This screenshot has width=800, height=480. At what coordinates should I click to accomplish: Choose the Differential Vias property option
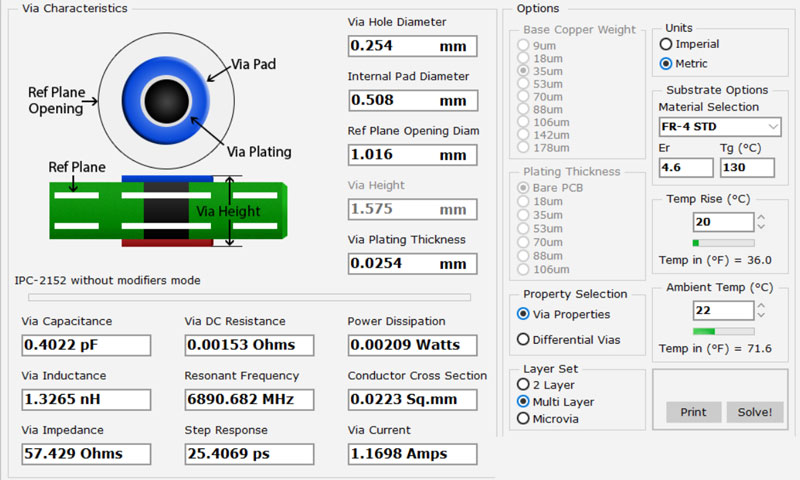[523, 339]
